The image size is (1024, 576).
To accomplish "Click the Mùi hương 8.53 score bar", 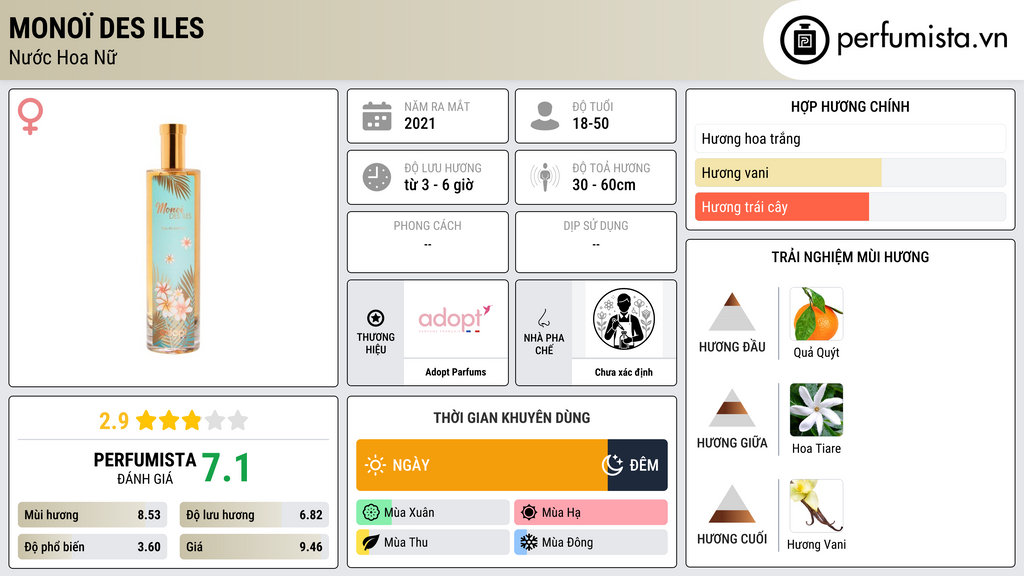I will (x=92, y=515).
